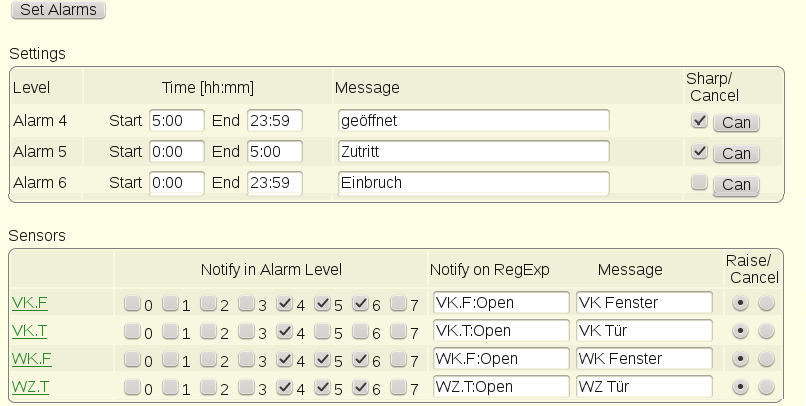Click the Can button for Alarm 6
This screenshot has width=806, height=406.
[x=736, y=184]
